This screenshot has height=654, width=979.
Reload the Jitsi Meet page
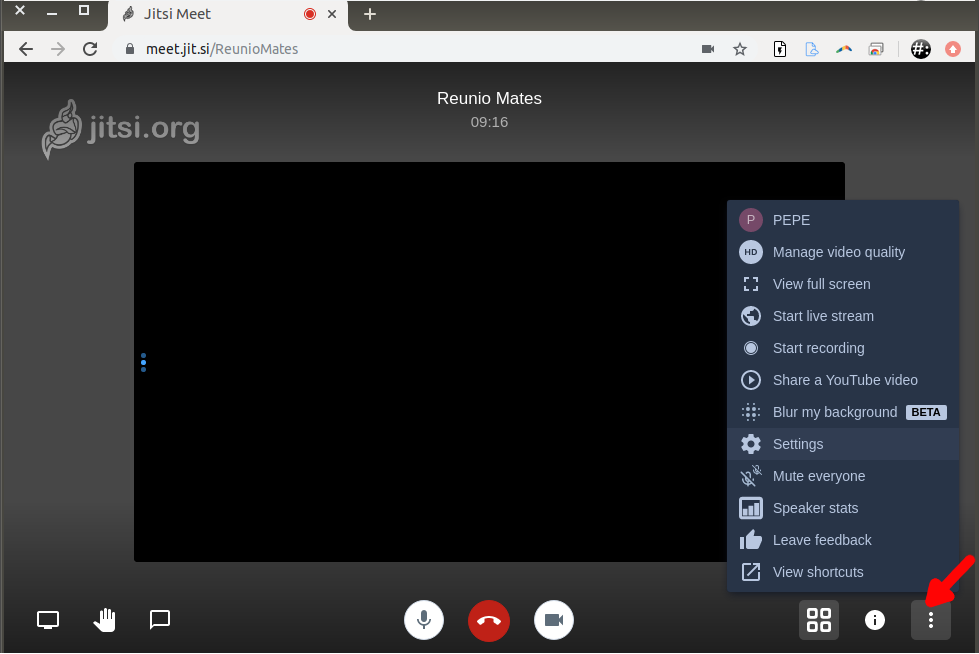[x=90, y=49]
